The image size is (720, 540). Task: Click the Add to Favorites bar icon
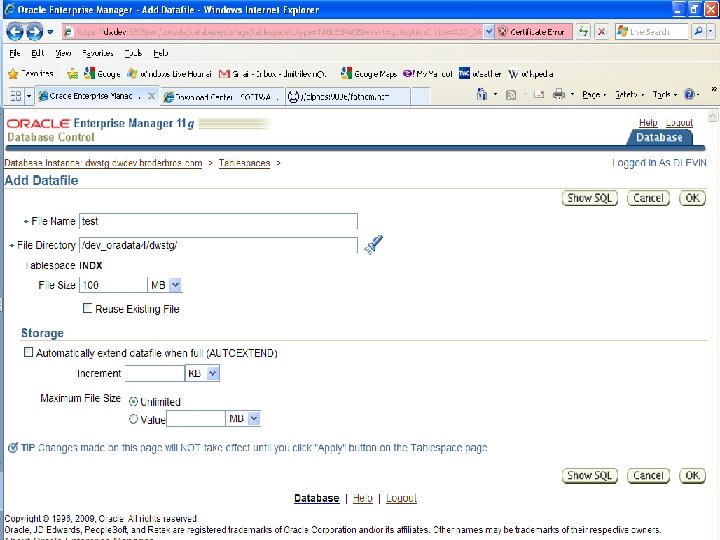click(x=73, y=73)
